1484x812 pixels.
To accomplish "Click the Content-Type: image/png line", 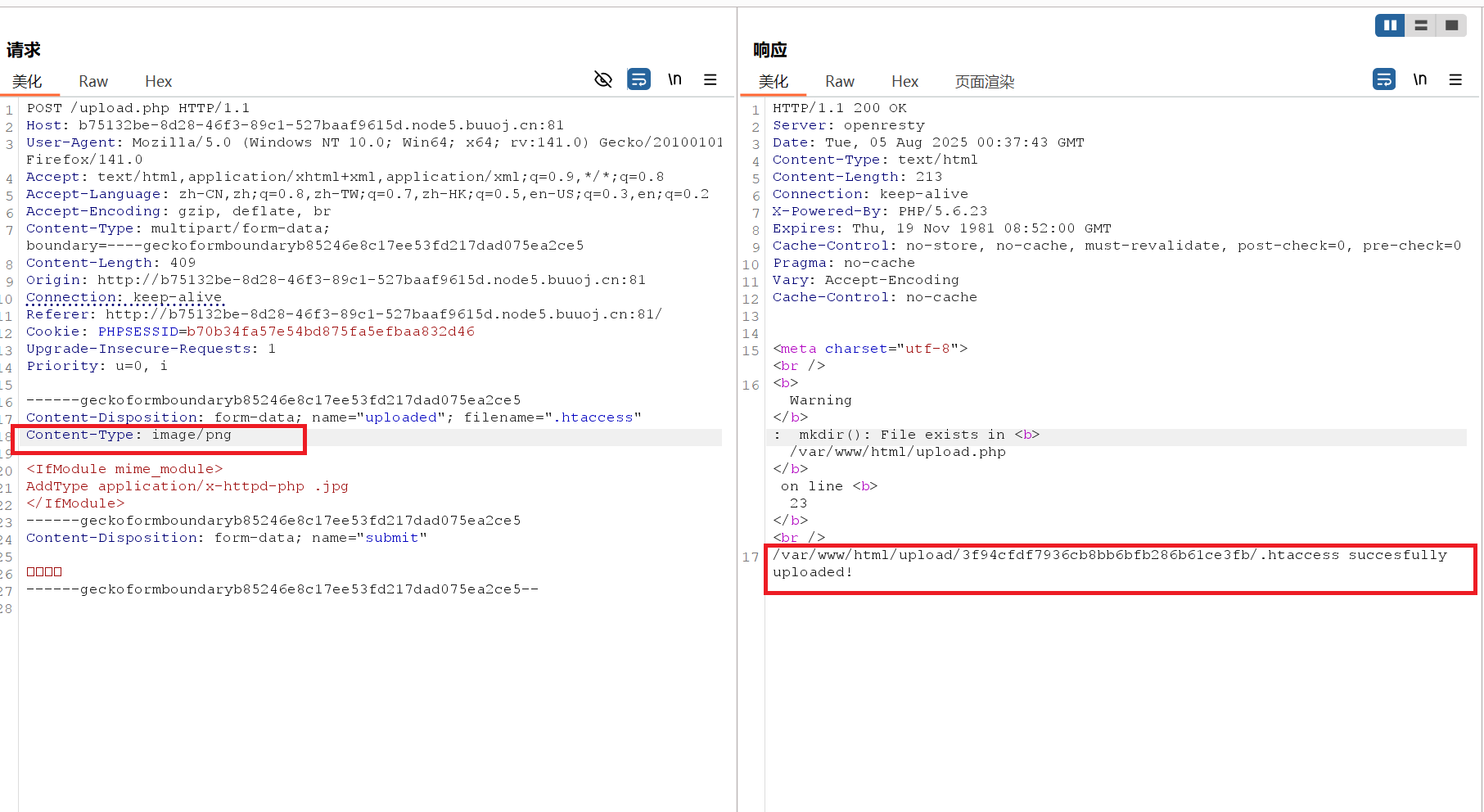I will pyautogui.click(x=129, y=435).
